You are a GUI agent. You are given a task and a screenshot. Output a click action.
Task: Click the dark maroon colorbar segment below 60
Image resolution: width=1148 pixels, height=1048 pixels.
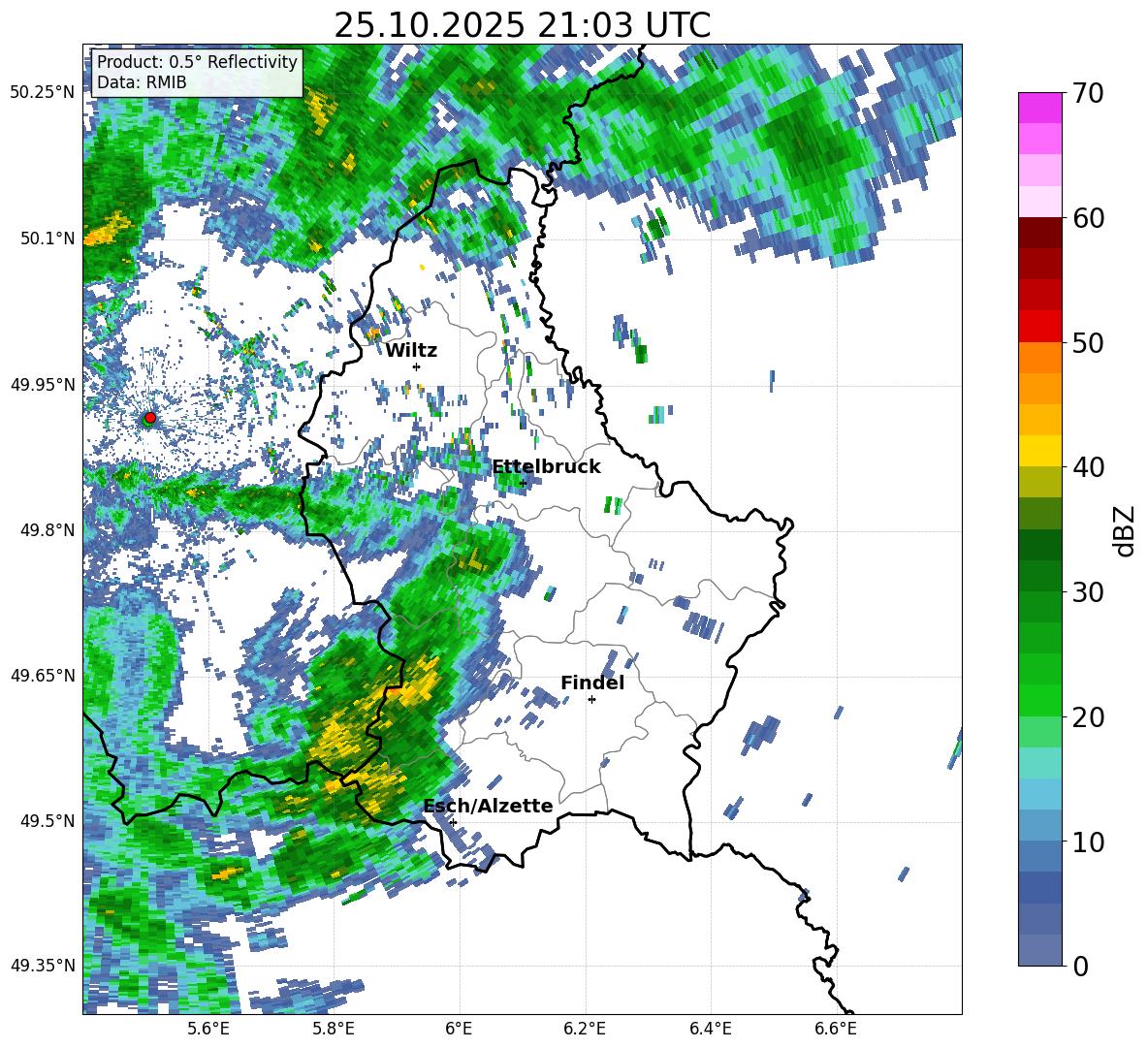(1040, 233)
